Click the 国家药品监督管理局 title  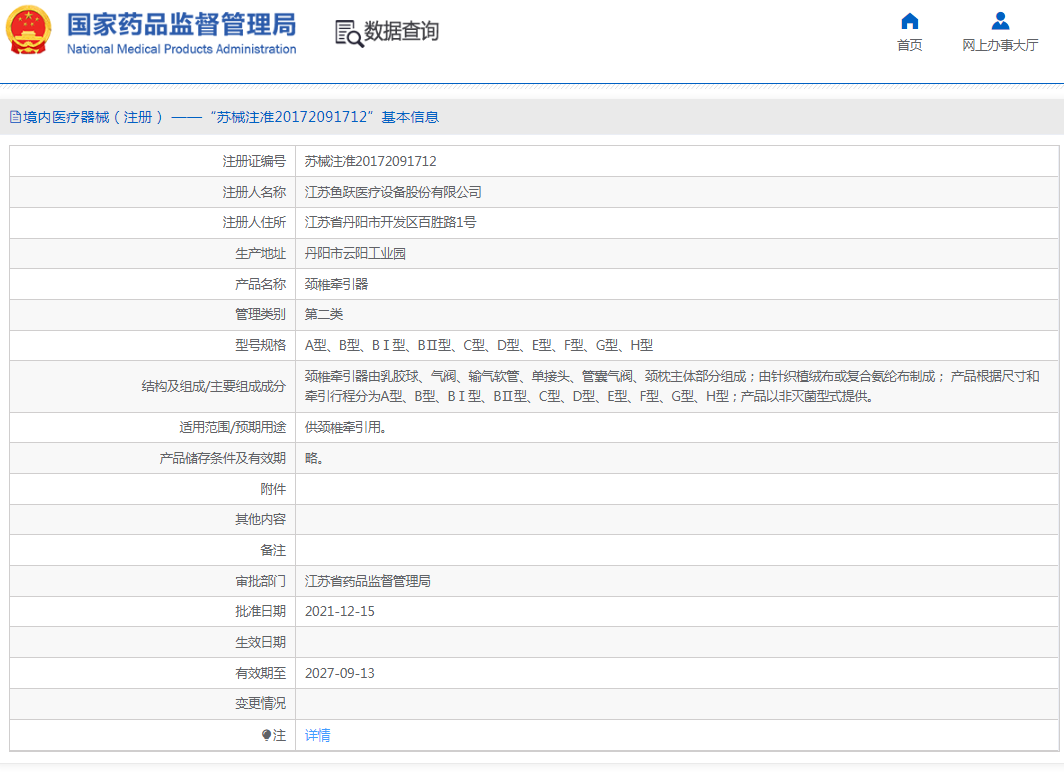181,24
